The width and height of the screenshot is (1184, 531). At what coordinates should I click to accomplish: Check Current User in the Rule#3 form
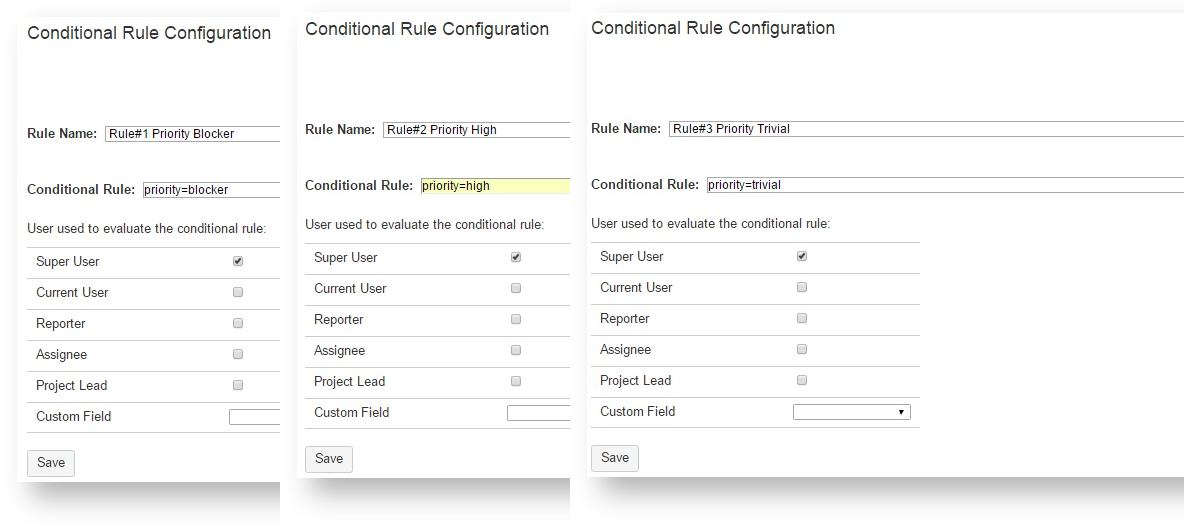802,287
